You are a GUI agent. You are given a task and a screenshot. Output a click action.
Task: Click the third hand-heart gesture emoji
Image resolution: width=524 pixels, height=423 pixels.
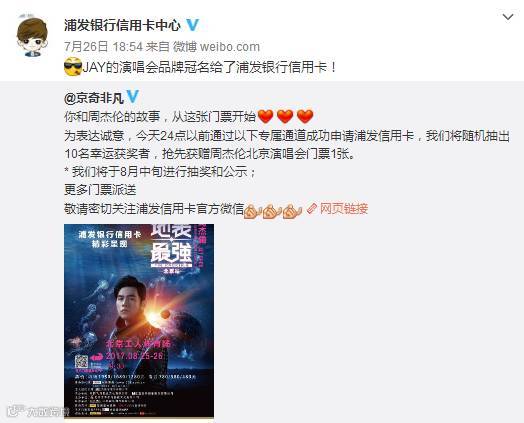point(292,211)
